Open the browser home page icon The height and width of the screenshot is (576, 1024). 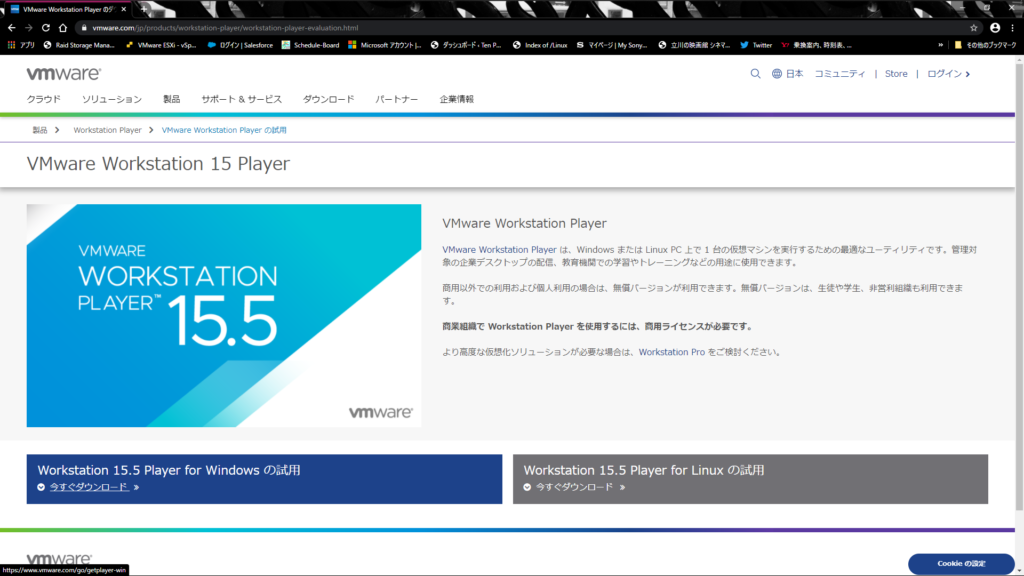coord(63,28)
